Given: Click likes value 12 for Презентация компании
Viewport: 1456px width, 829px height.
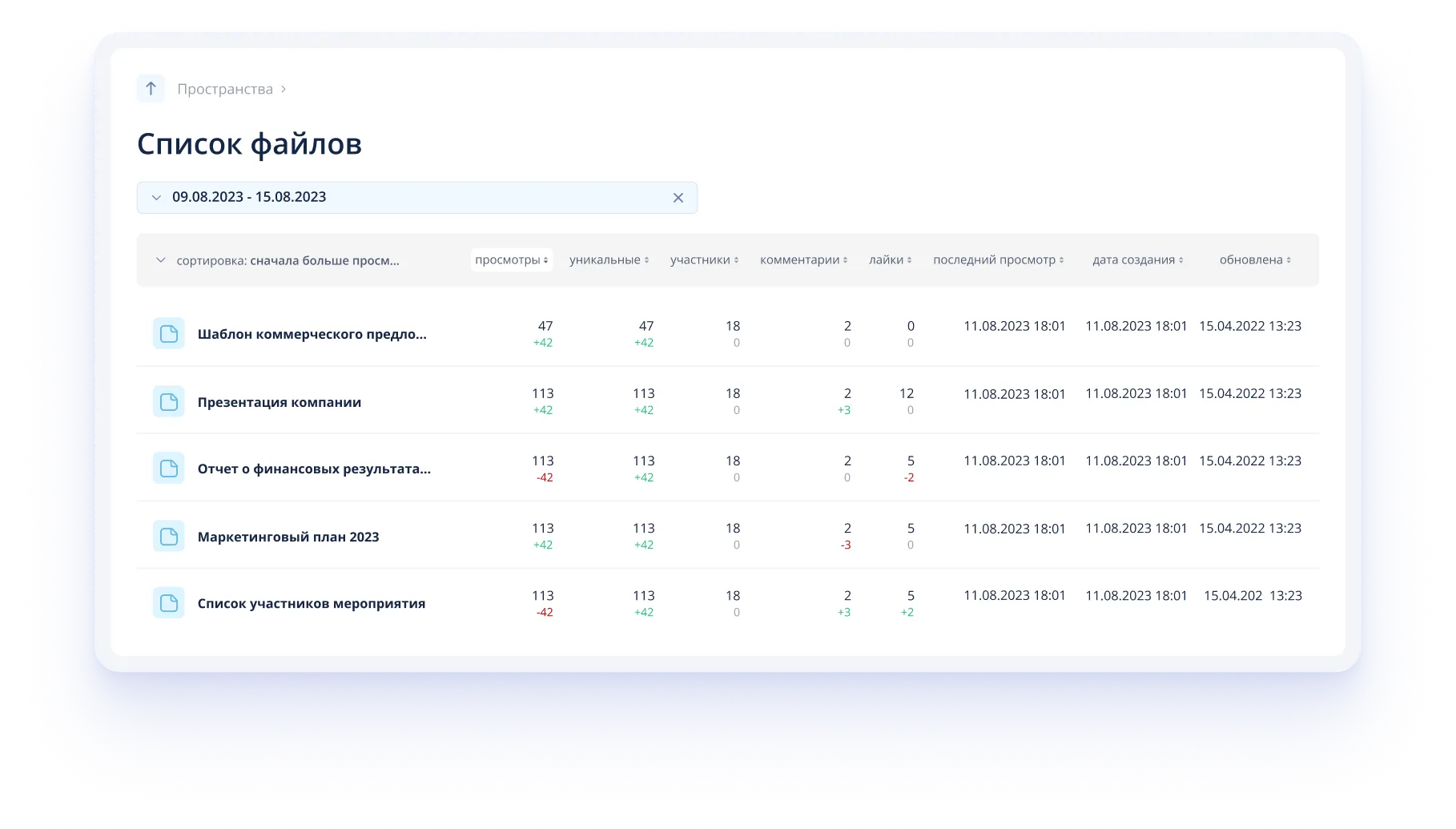Looking at the screenshot, I should 907,393.
